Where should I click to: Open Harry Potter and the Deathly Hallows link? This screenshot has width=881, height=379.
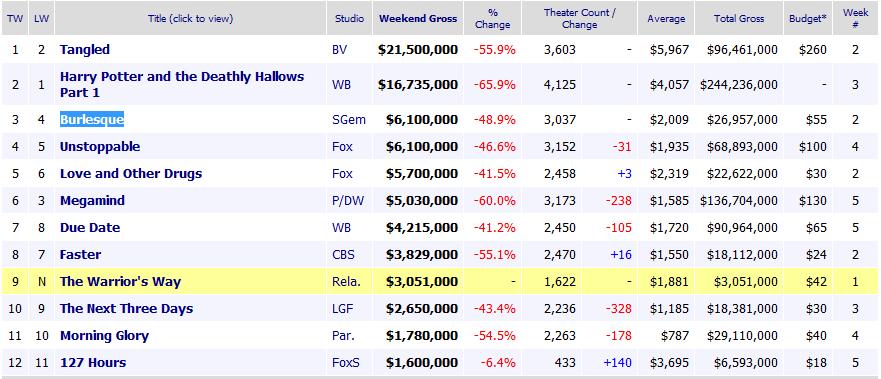182,84
